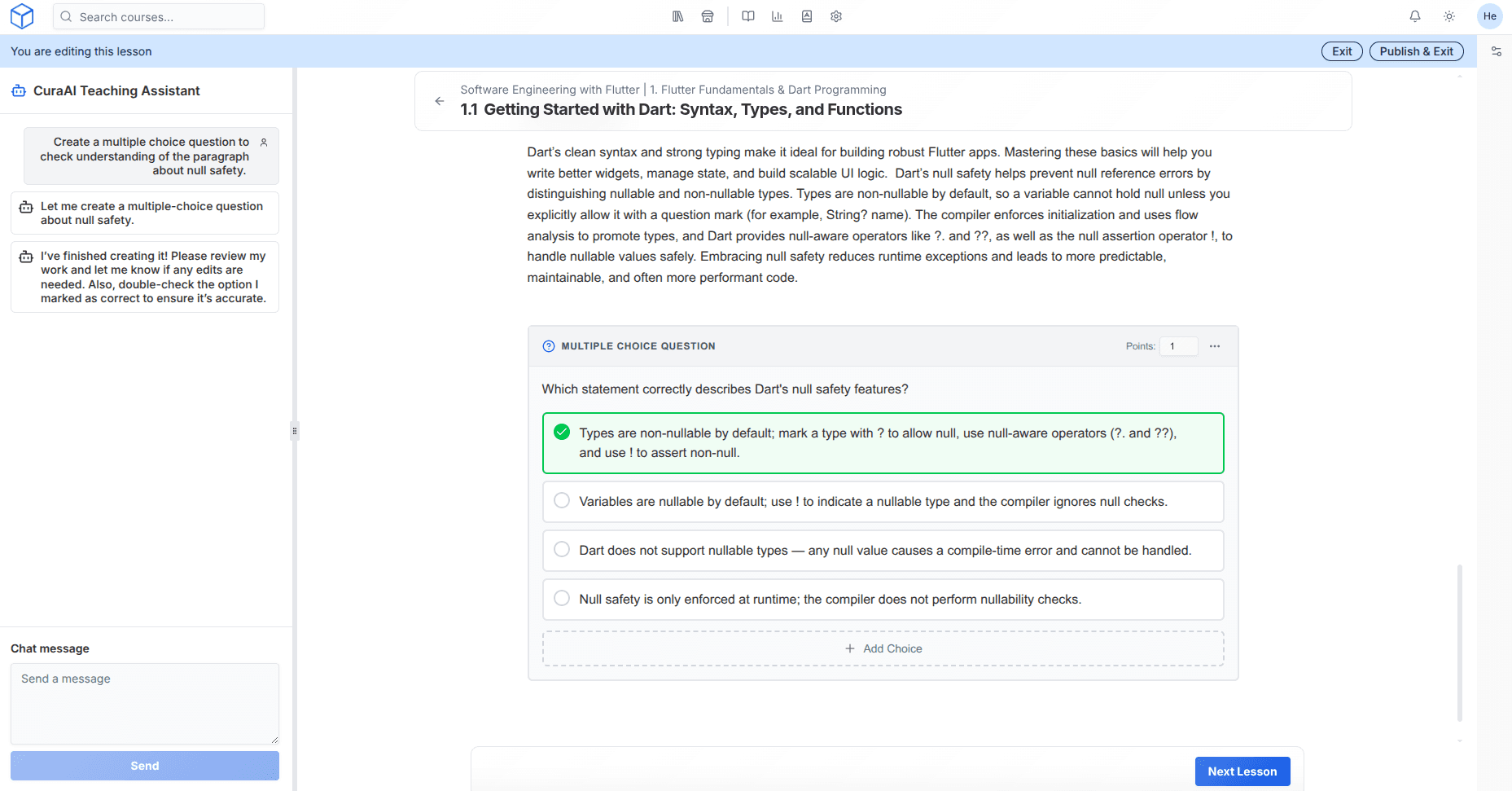Click the Points input field
1512x791 pixels.
1178,346
